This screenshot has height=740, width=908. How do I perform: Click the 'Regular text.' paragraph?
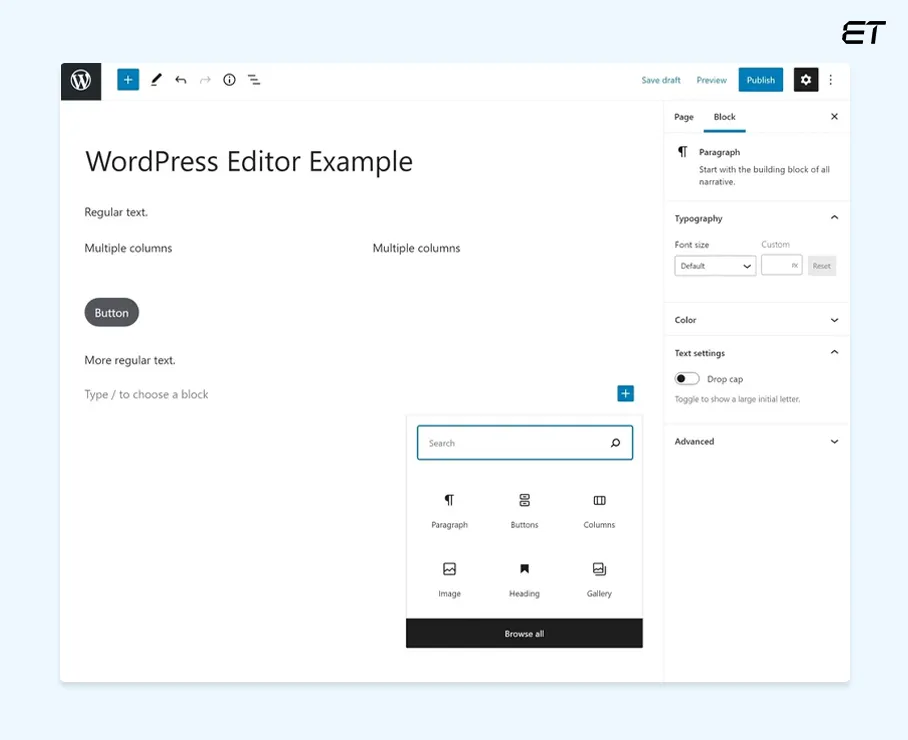click(116, 212)
